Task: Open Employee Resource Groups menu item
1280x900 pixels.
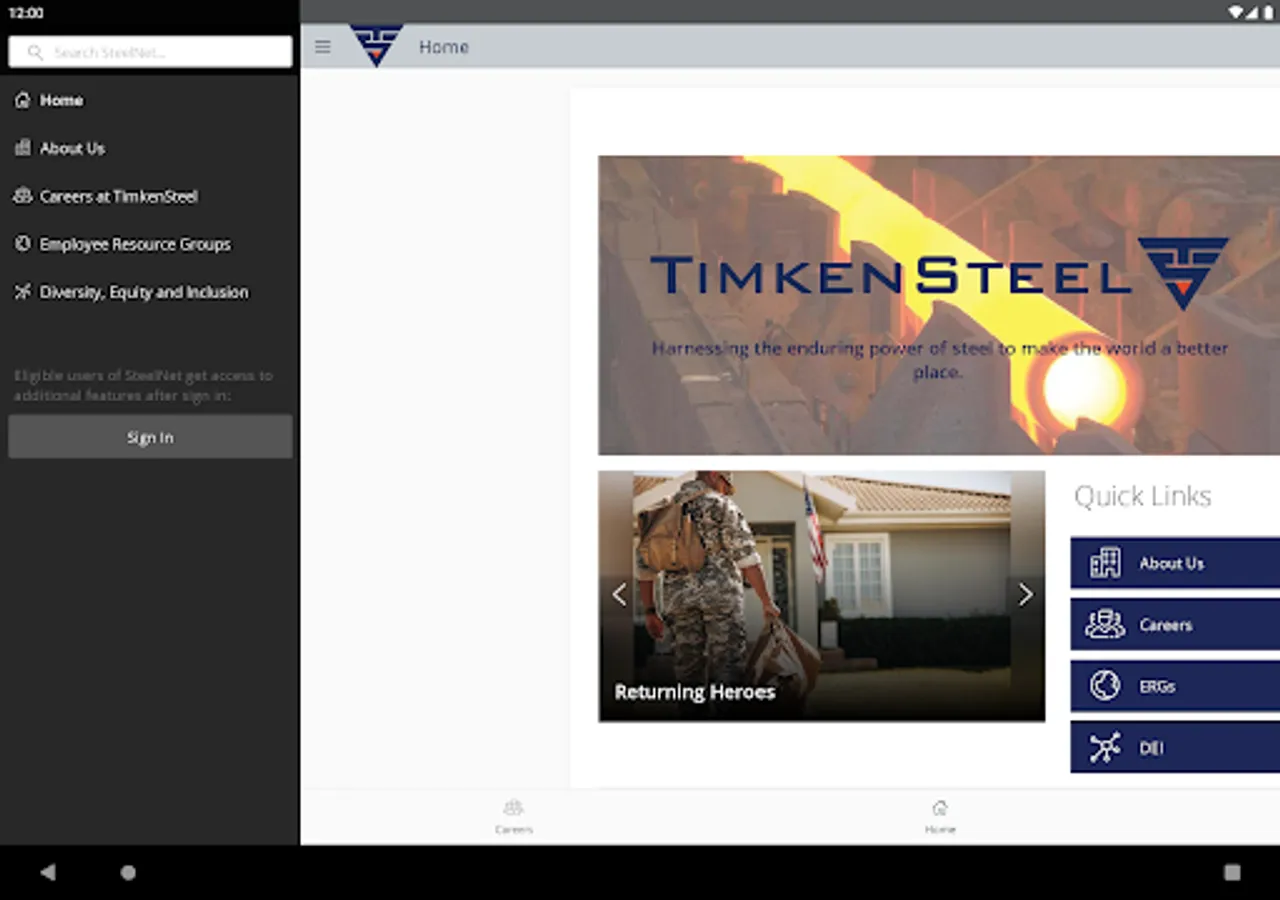Action: click(x=150, y=244)
